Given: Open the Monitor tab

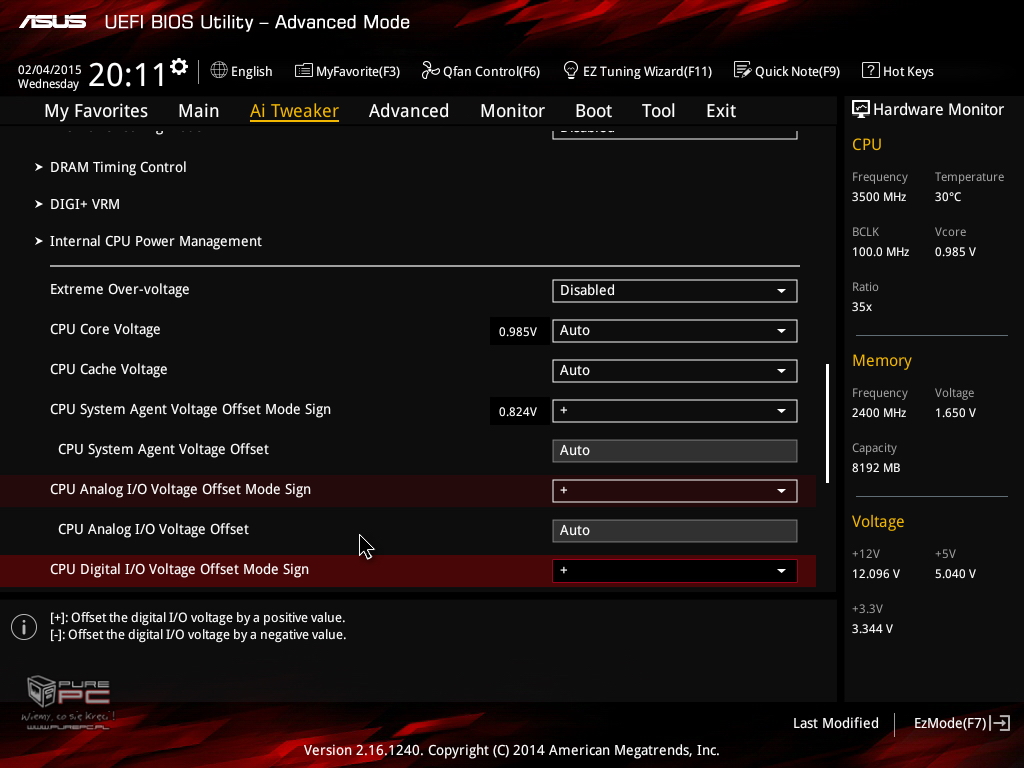Looking at the screenshot, I should tap(513, 111).
